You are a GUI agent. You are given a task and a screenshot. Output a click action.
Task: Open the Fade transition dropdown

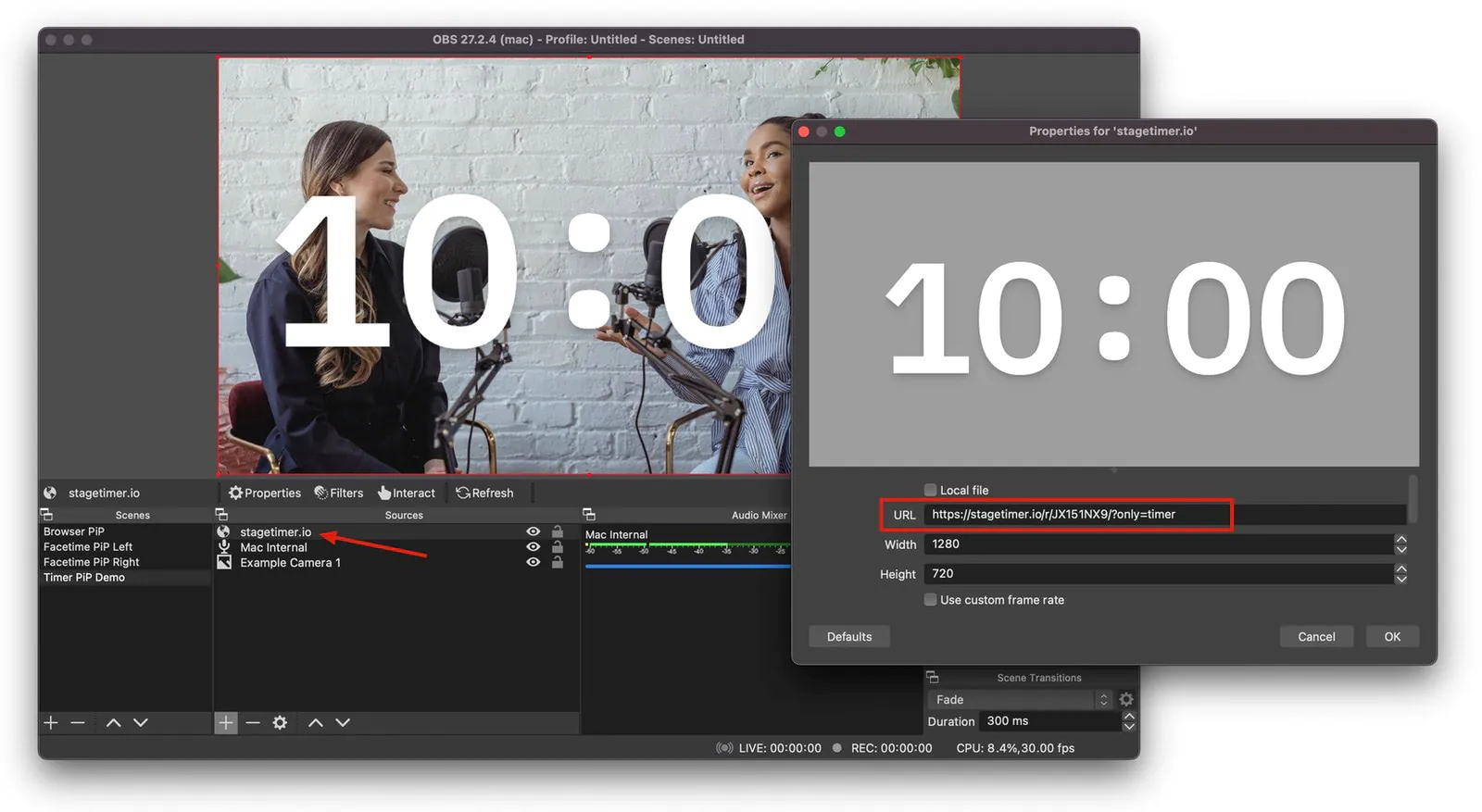(x=1019, y=699)
